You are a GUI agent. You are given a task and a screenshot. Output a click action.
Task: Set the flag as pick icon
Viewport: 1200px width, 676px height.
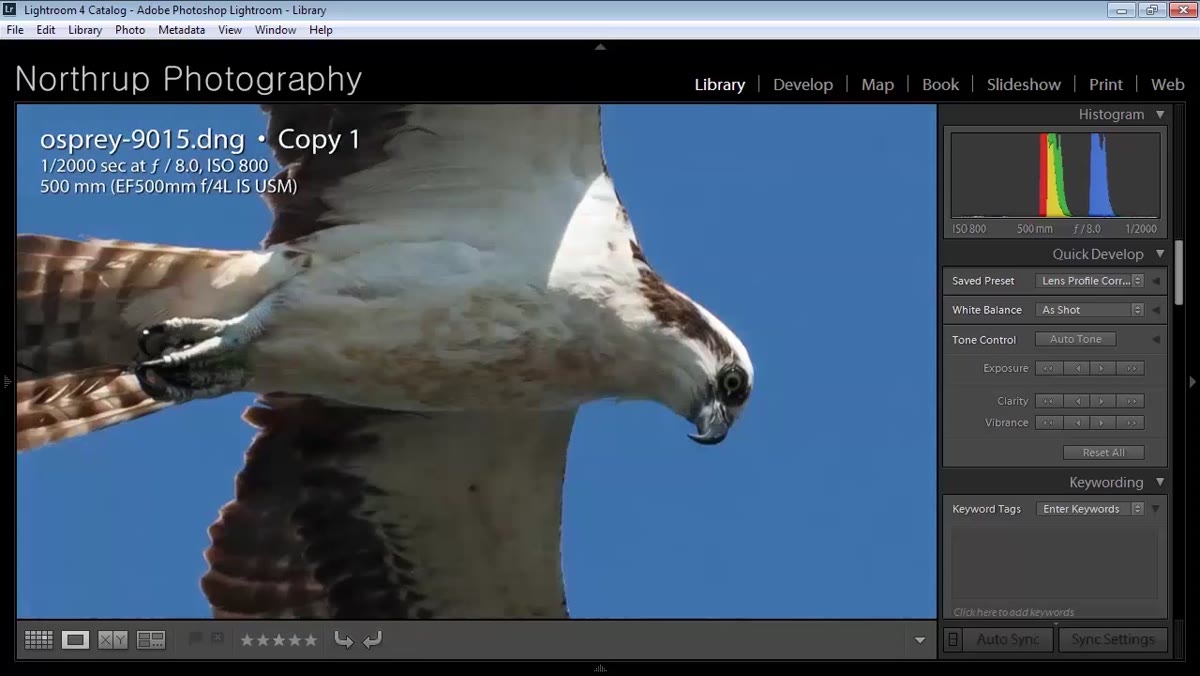[195, 639]
